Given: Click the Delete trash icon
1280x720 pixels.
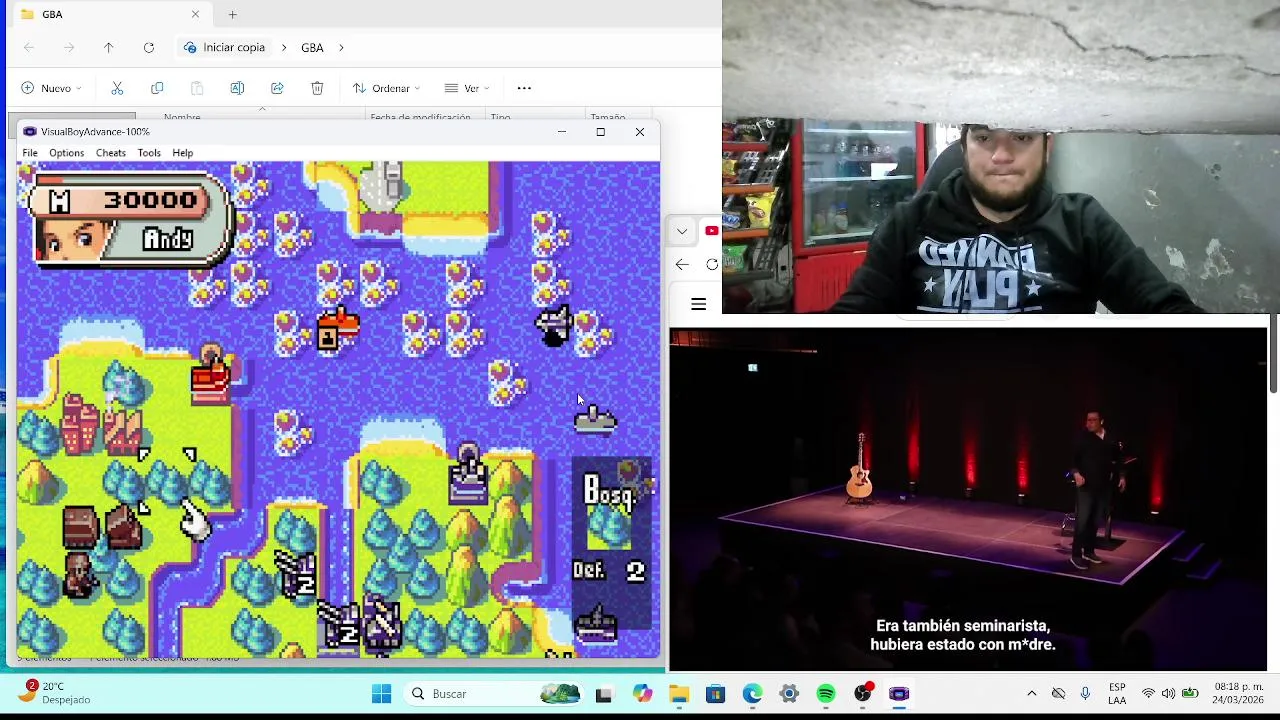Looking at the screenshot, I should [x=317, y=88].
